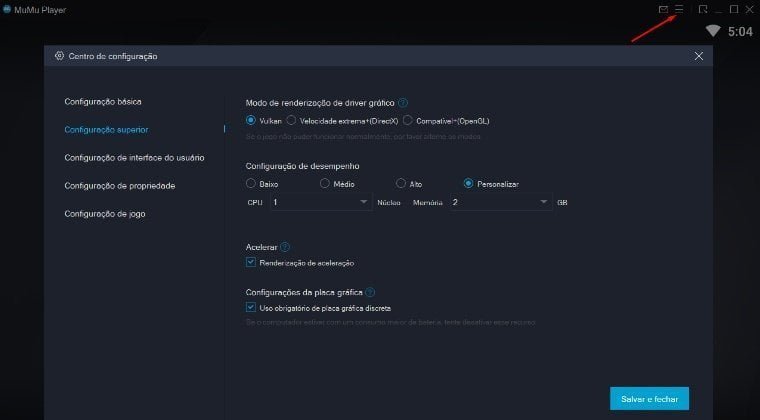Open help icon next to Configurações da placa gráfica

click(x=370, y=292)
